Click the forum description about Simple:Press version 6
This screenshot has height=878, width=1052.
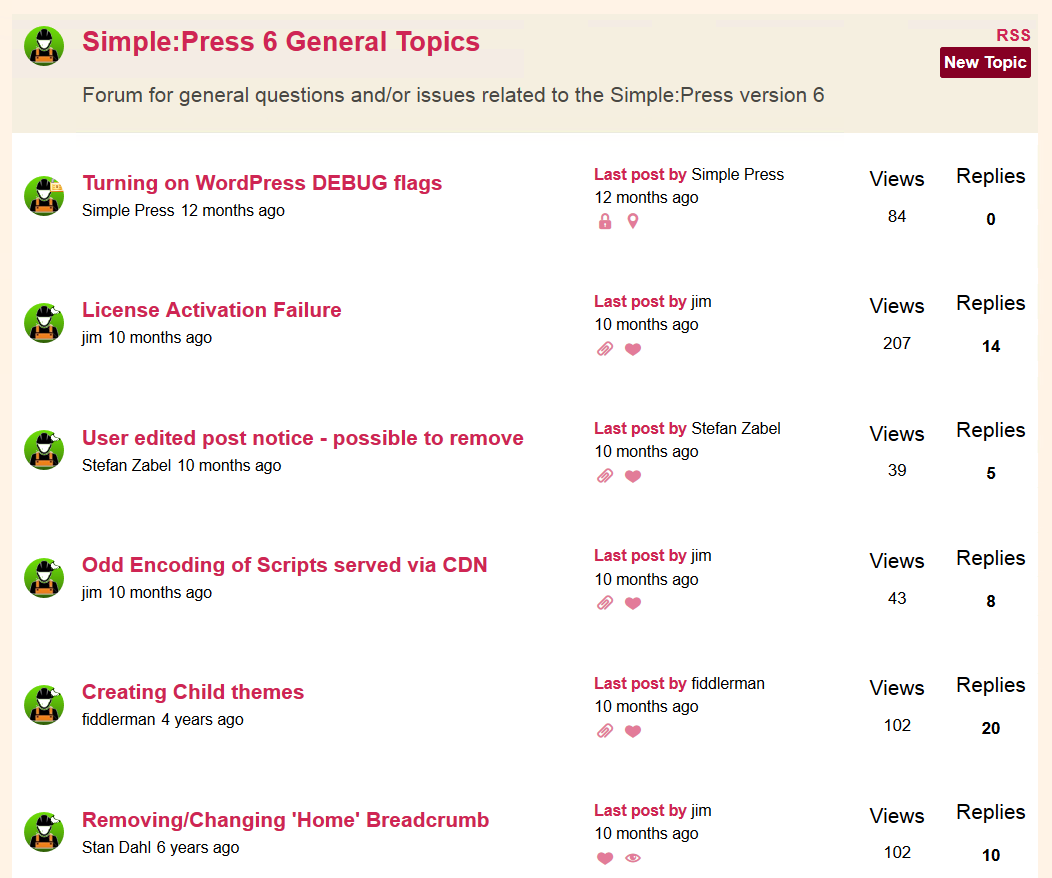tap(453, 95)
